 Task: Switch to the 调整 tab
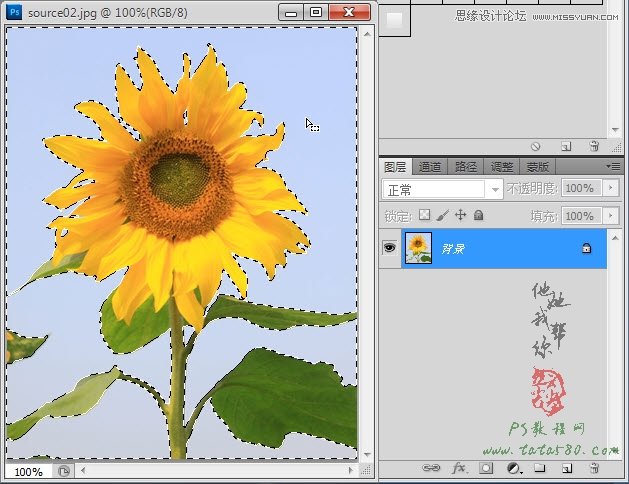pos(501,166)
